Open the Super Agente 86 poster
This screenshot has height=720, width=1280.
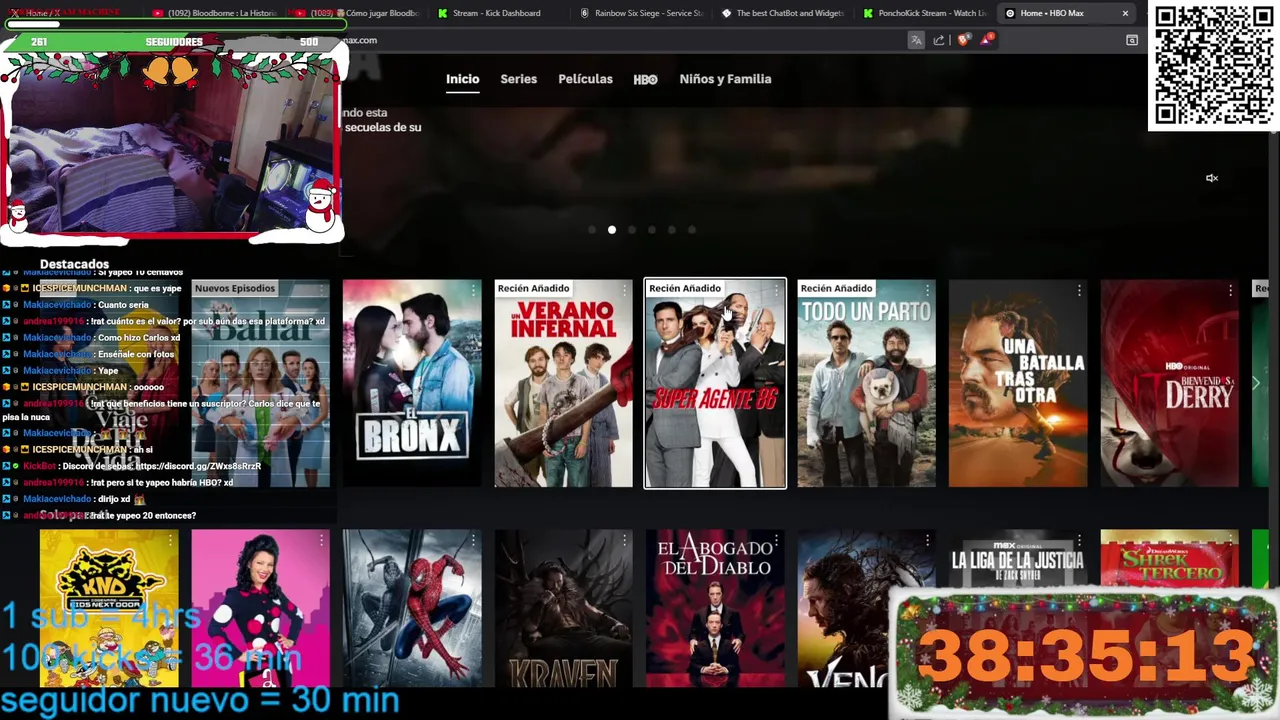click(715, 383)
